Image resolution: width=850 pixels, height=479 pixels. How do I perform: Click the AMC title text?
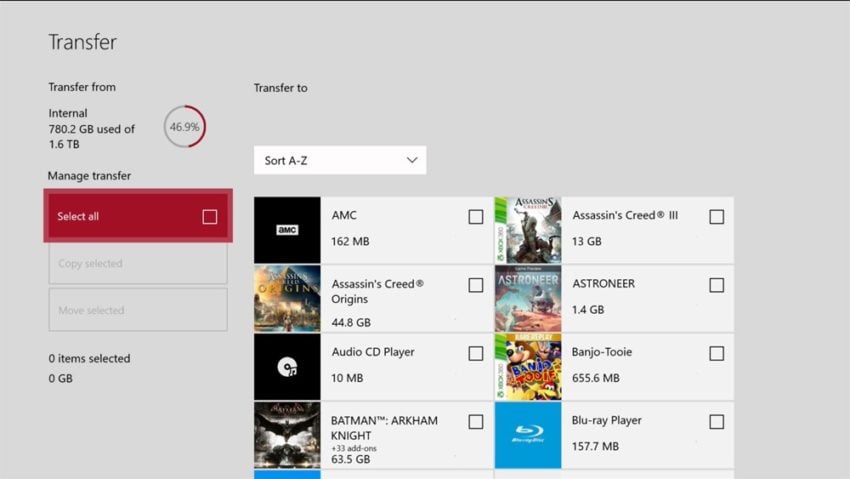(344, 215)
